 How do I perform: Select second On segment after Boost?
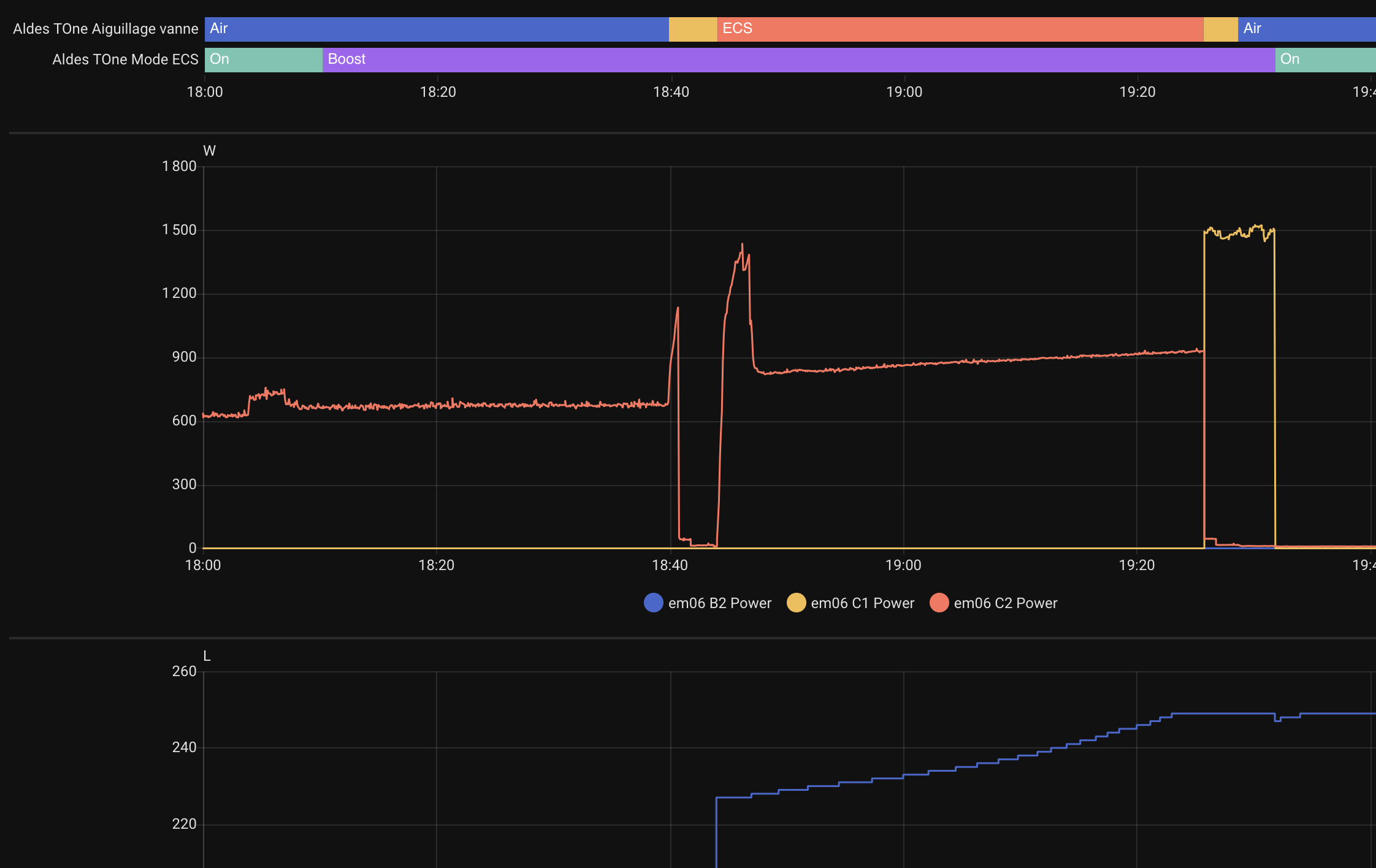click(1324, 59)
